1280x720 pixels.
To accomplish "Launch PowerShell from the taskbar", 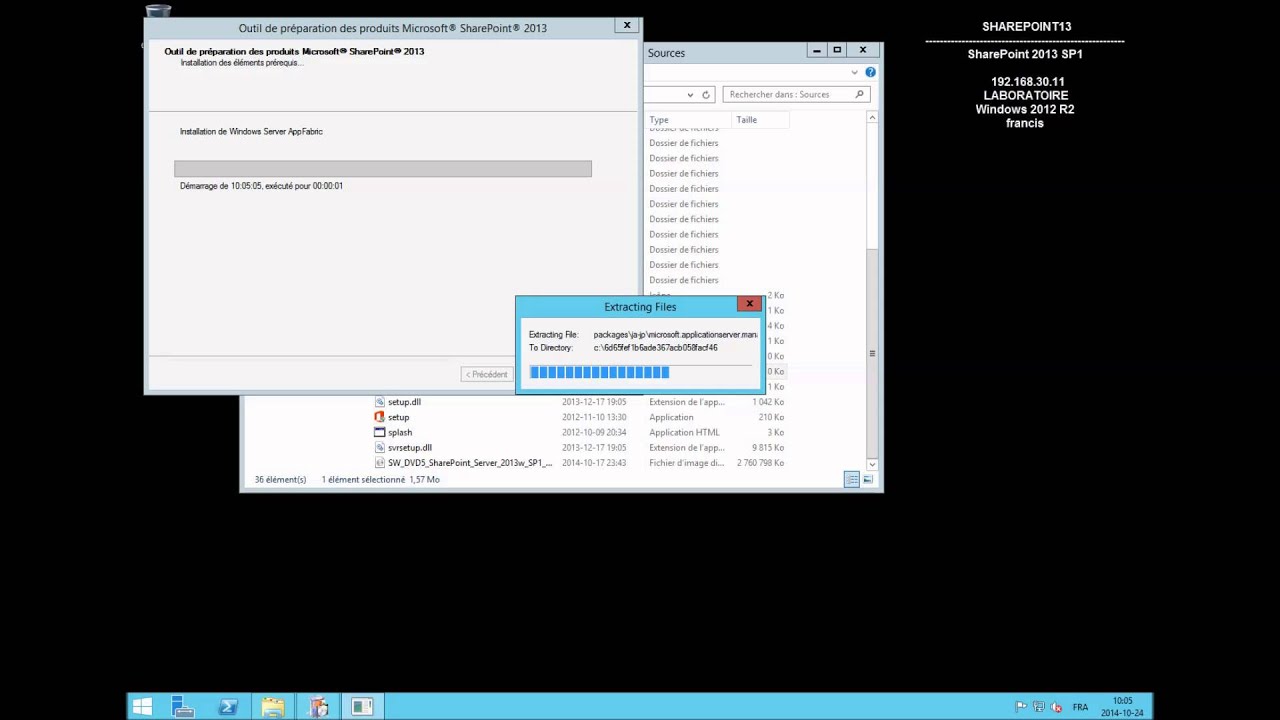I will click(x=227, y=707).
